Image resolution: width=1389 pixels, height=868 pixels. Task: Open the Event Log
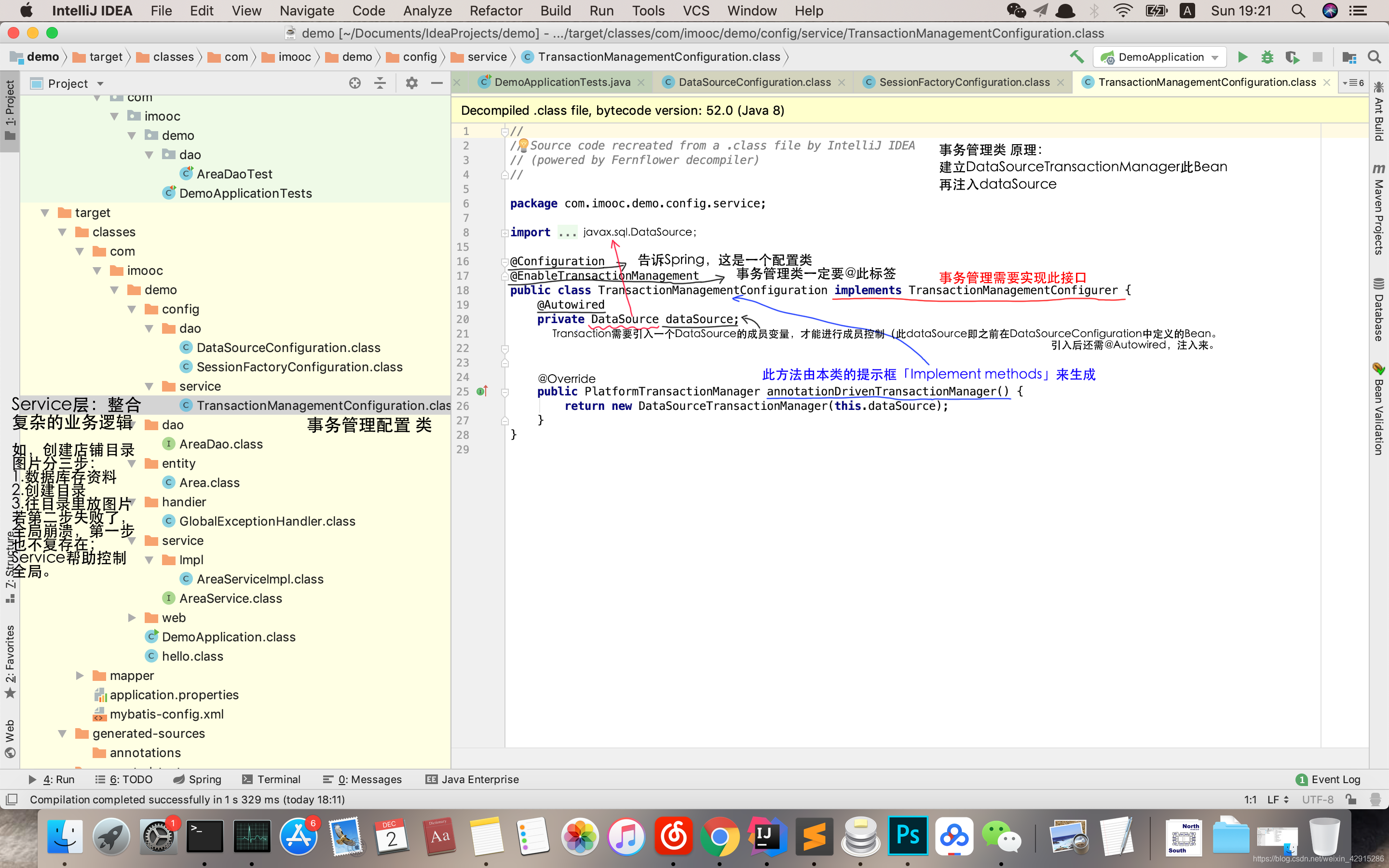(1328, 779)
